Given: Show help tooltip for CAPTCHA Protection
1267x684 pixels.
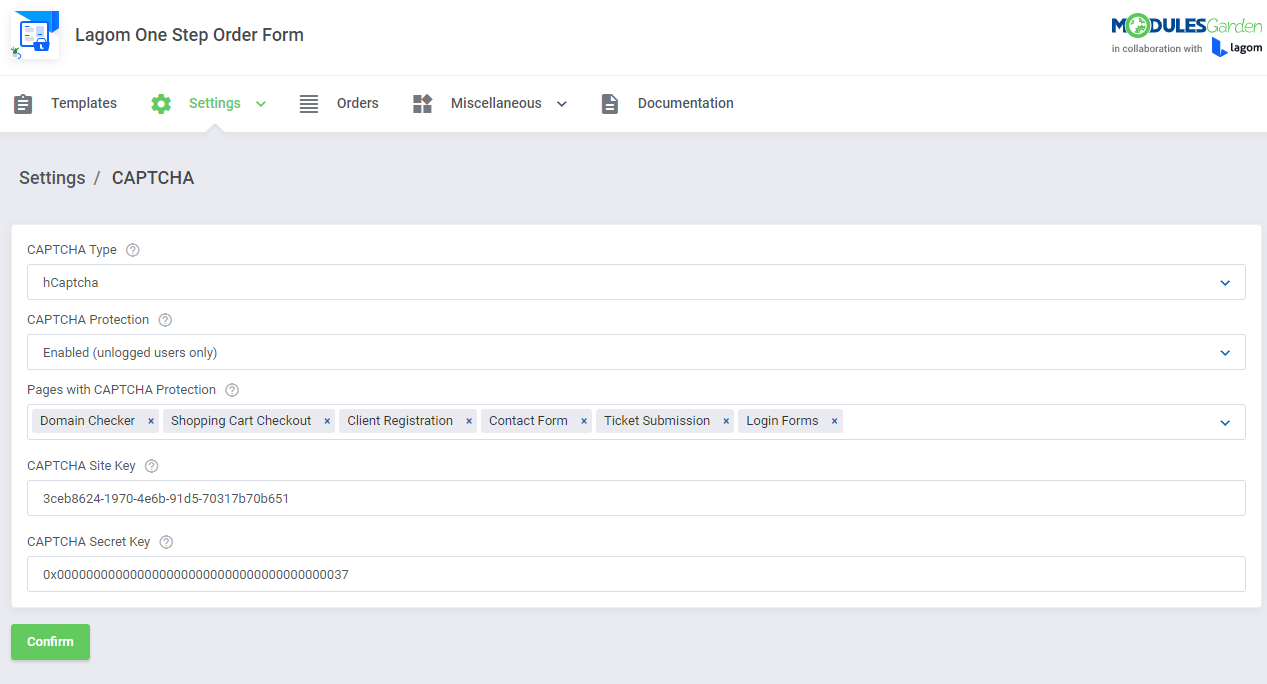Looking at the screenshot, I should [166, 320].
